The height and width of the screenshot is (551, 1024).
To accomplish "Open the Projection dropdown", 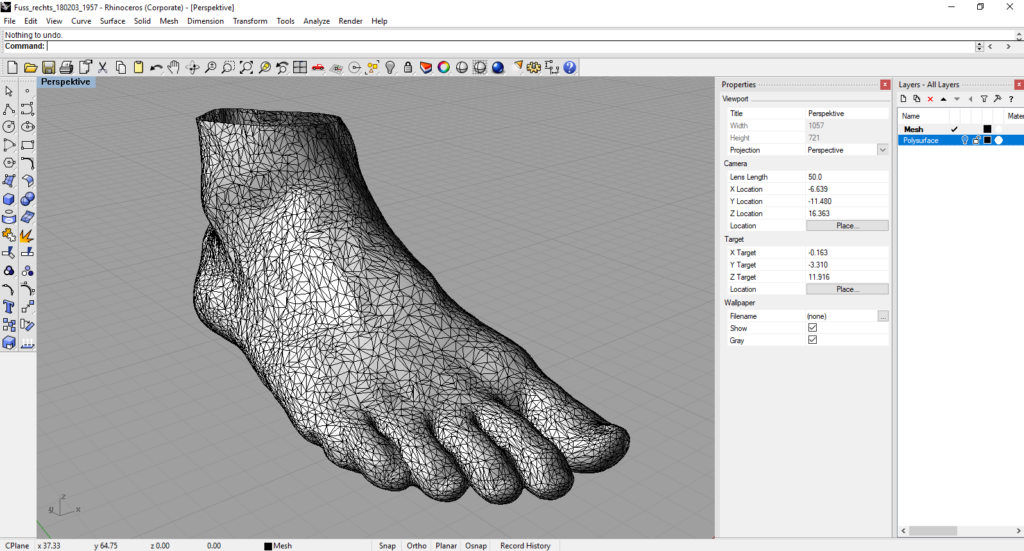I will pos(882,150).
